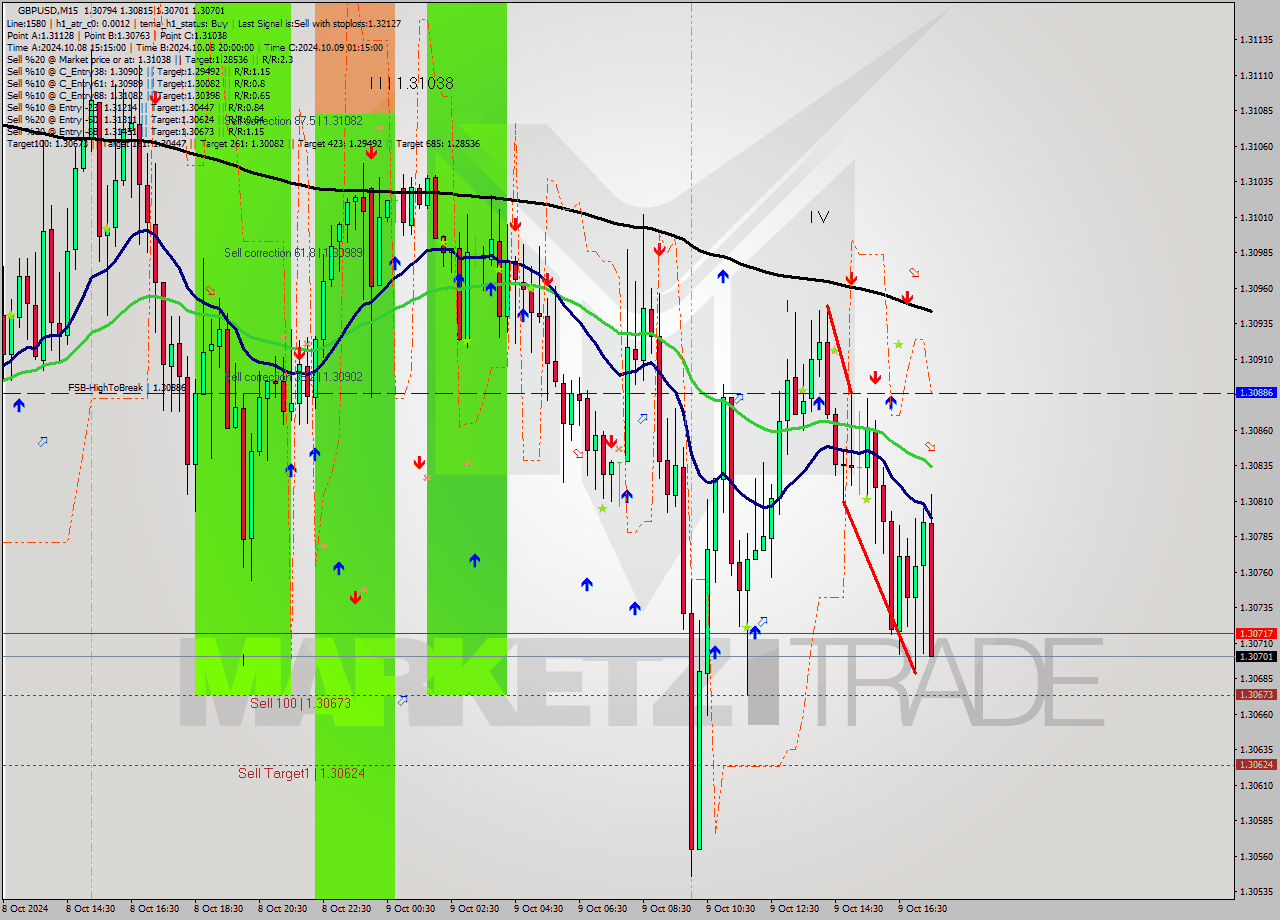Click the 1.30810 price axis label

(1256, 502)
